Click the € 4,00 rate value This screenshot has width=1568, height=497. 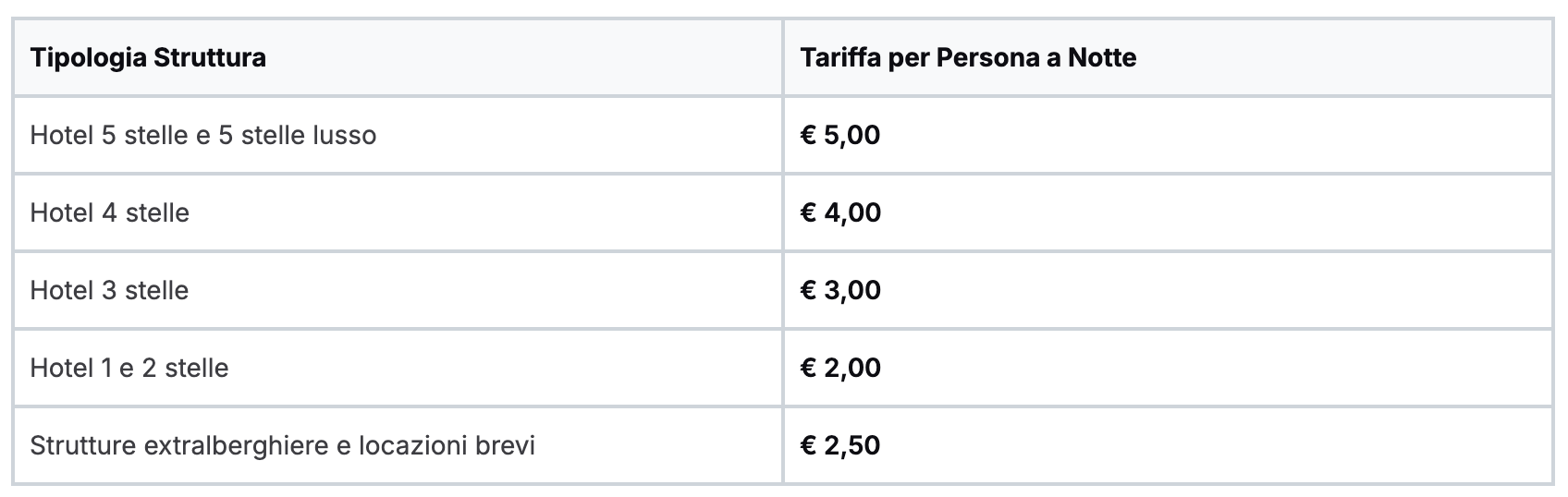coord(840,212)
